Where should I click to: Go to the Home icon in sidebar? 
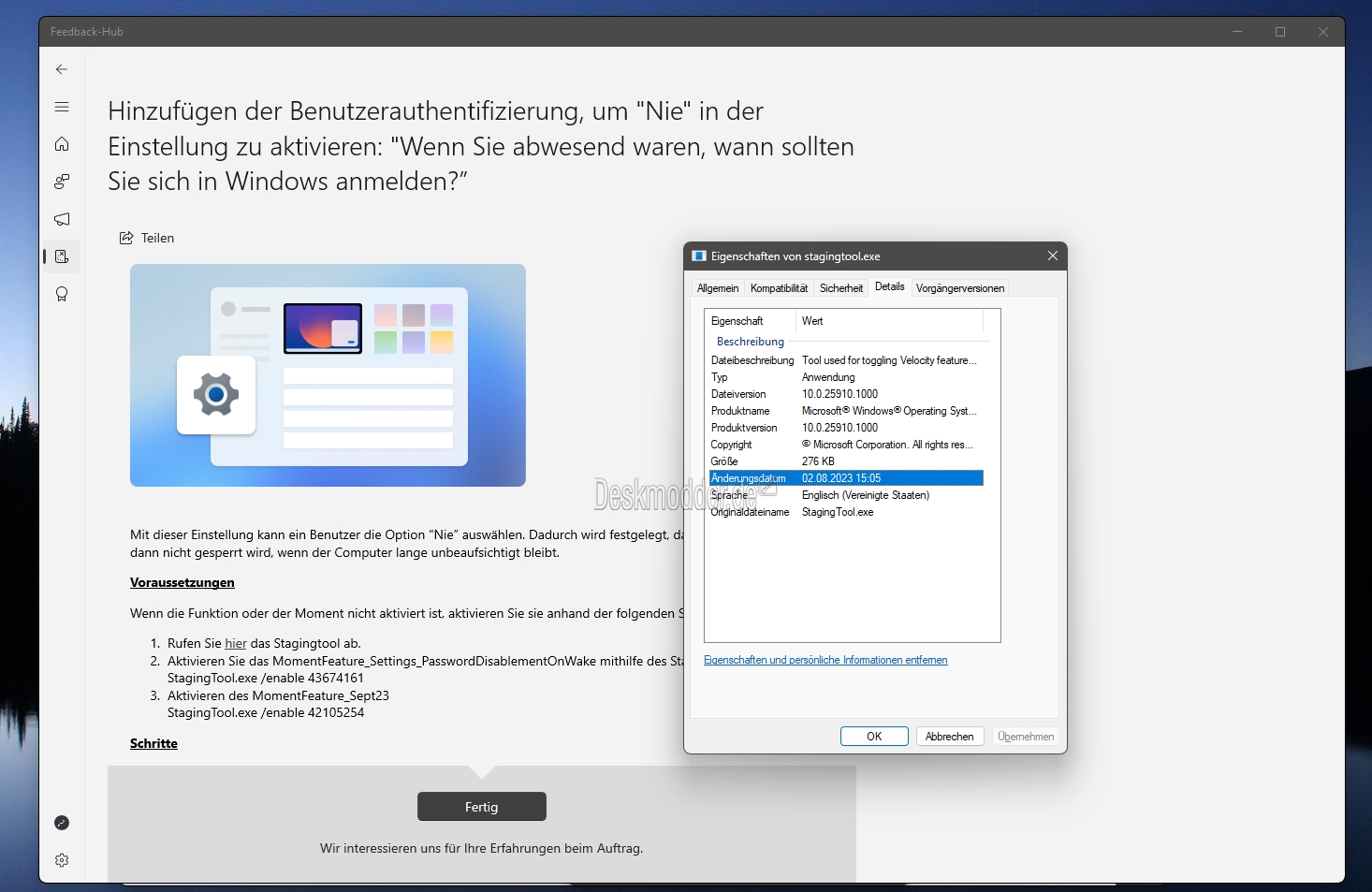coord(62,144)
